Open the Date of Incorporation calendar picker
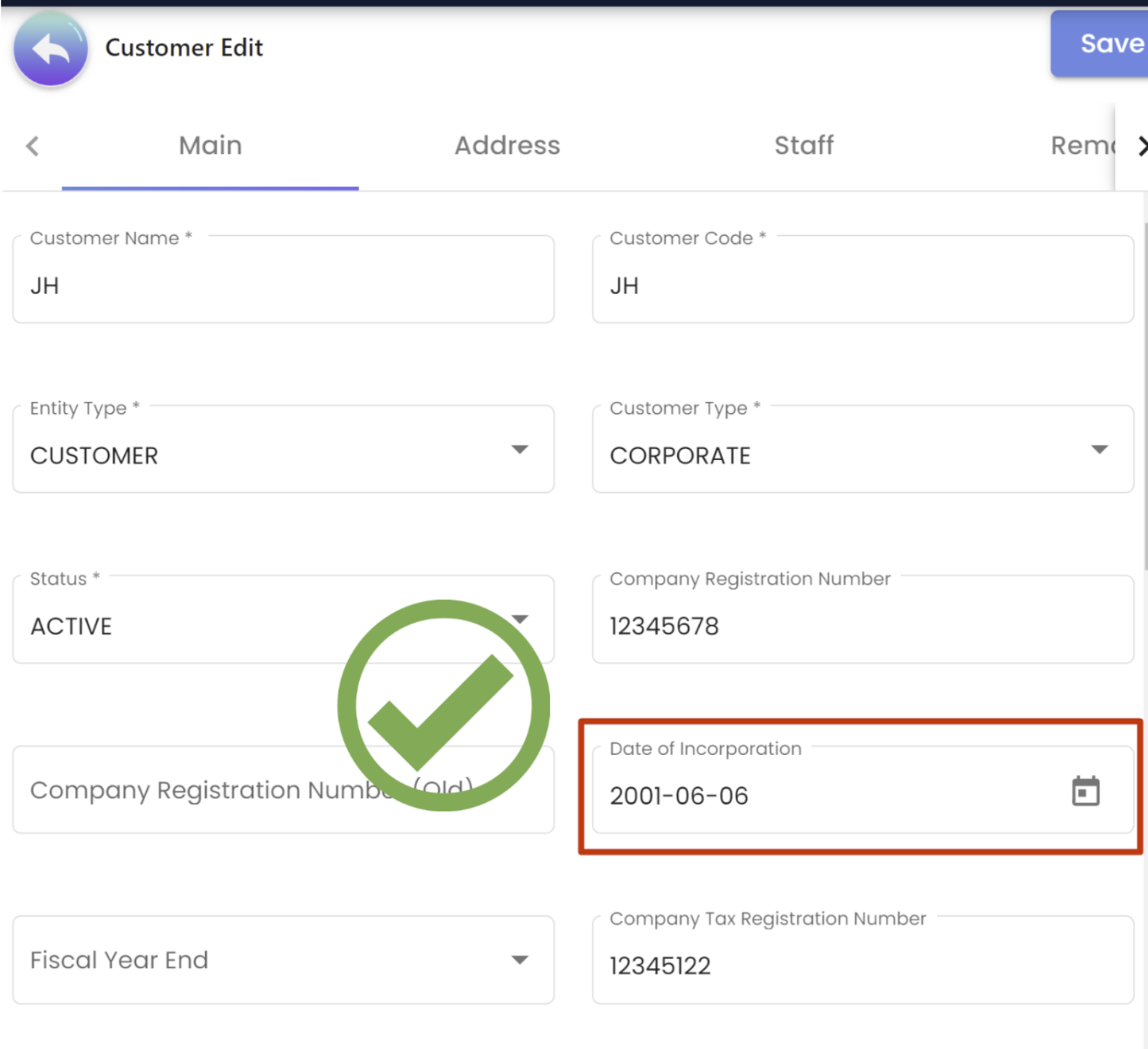 [x=1085, y=792]
